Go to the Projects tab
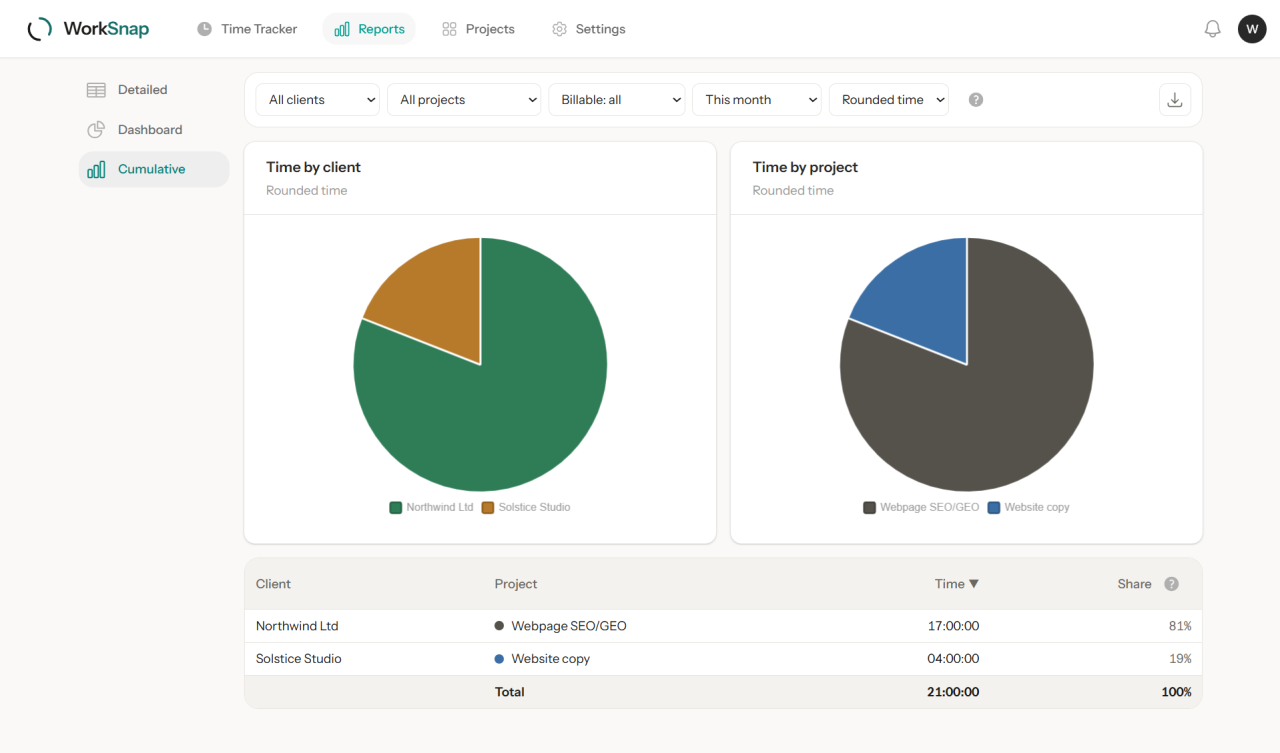 pos(478,29)
